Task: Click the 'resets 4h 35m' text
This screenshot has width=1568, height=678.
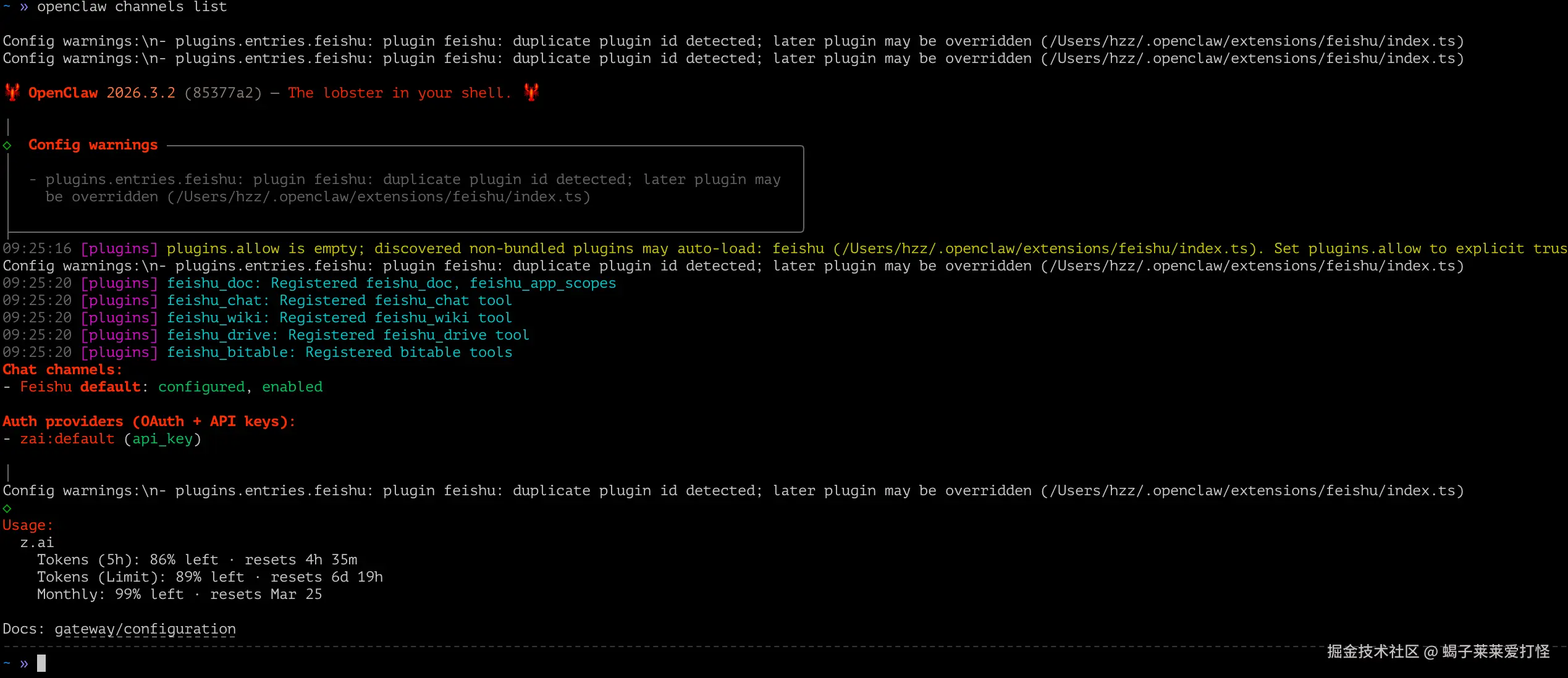Action: pyautogui.click(x=301, y=560)
